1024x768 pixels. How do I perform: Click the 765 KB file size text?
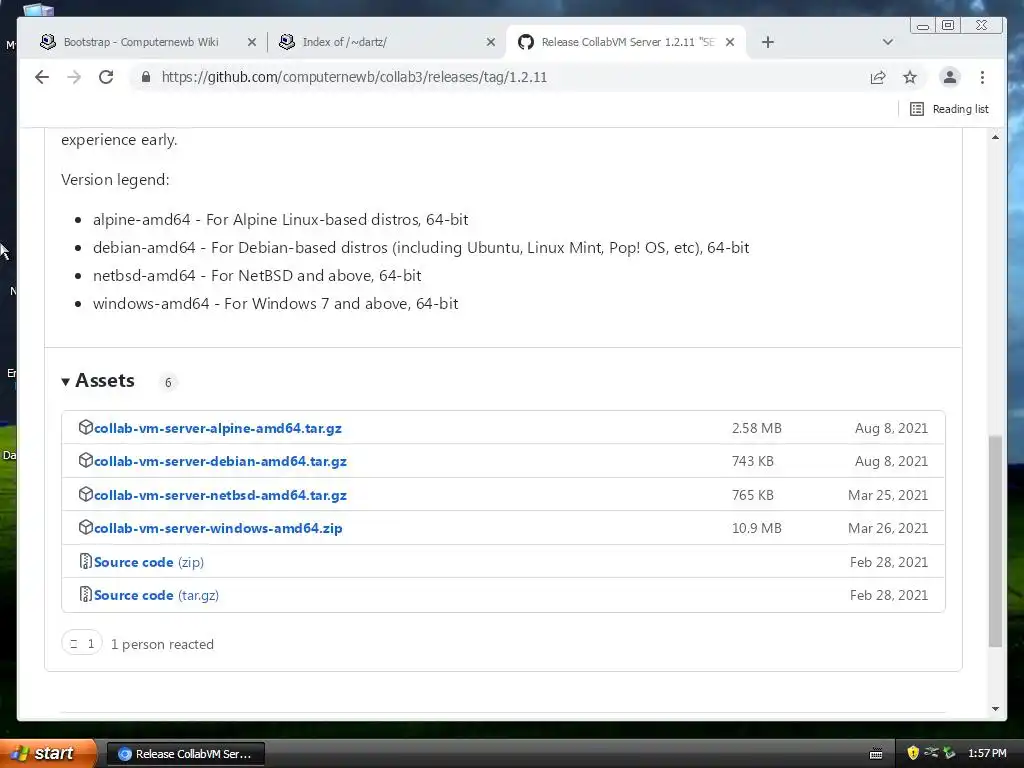tap(752, 495)
